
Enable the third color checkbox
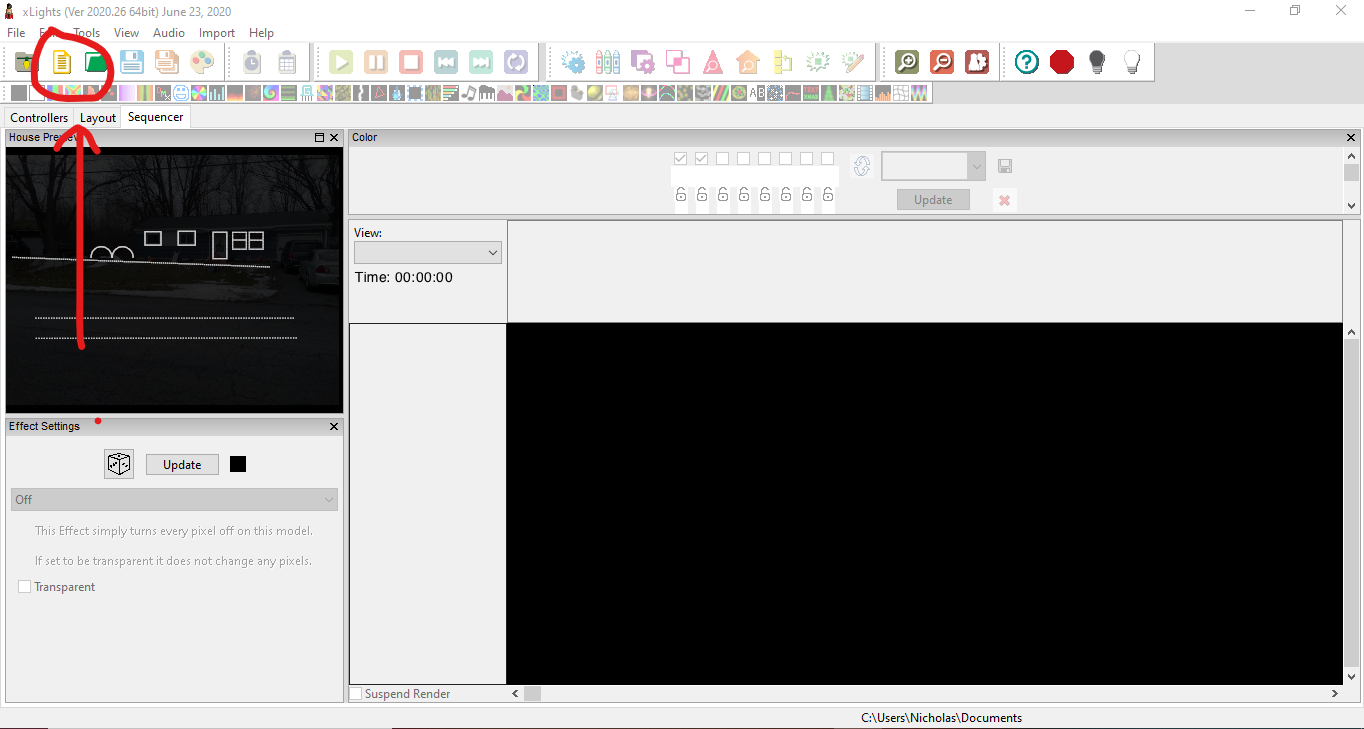tap(723, 159)
